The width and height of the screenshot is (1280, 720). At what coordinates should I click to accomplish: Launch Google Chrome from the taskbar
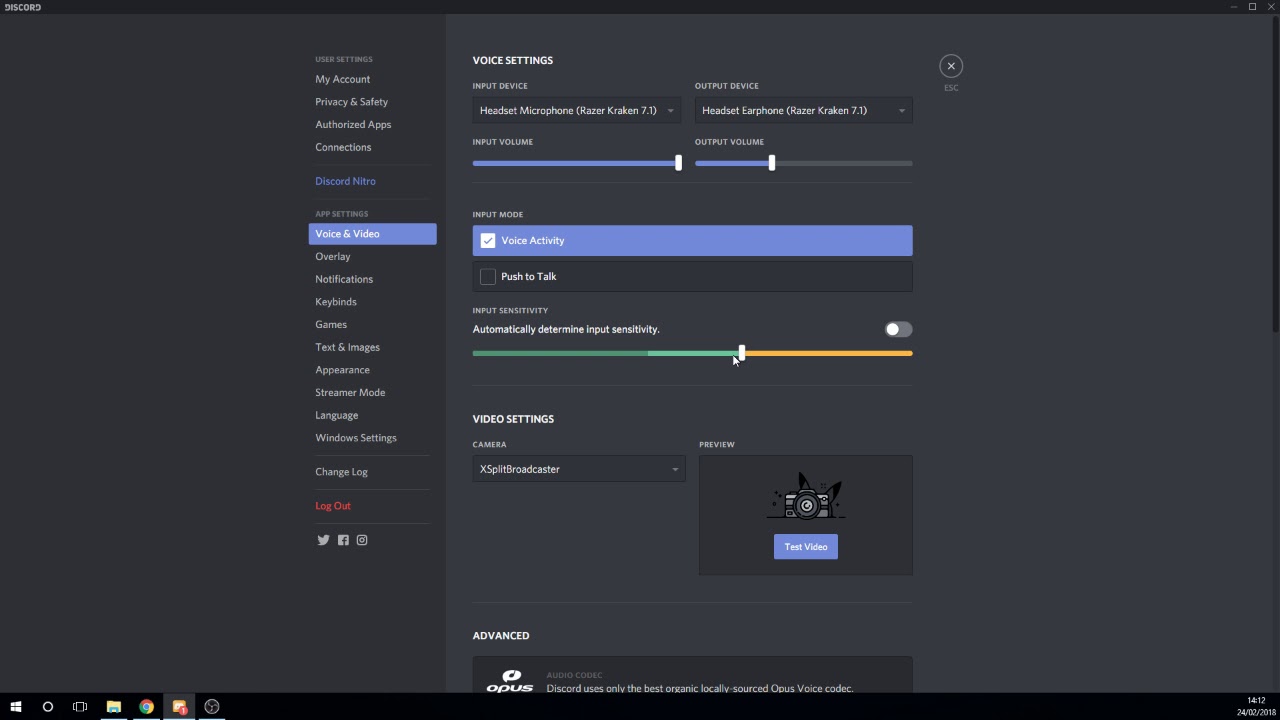pyautogui.click(x=147, y=707)
